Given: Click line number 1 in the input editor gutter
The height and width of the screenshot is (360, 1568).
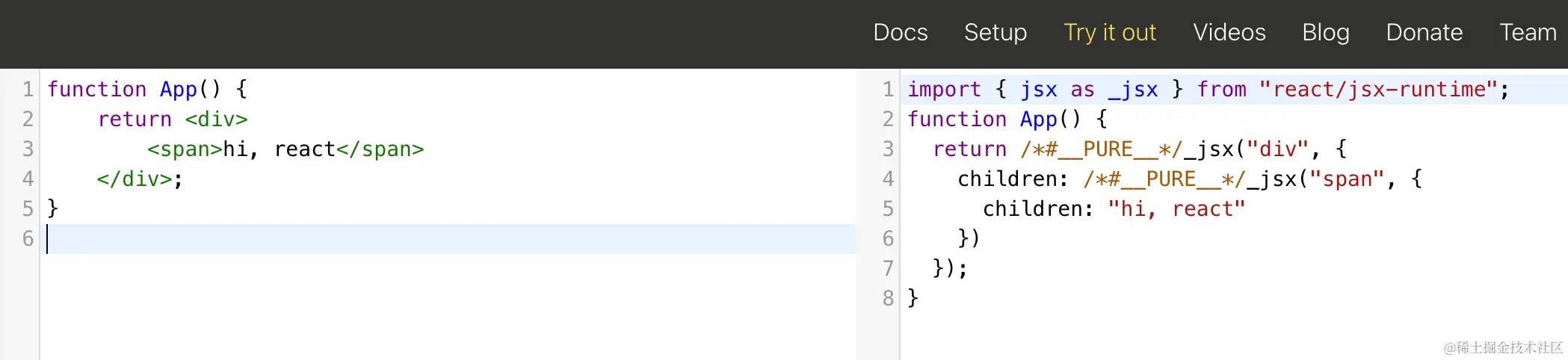Looking at the screenshot, I should click(x=28, y=90).
